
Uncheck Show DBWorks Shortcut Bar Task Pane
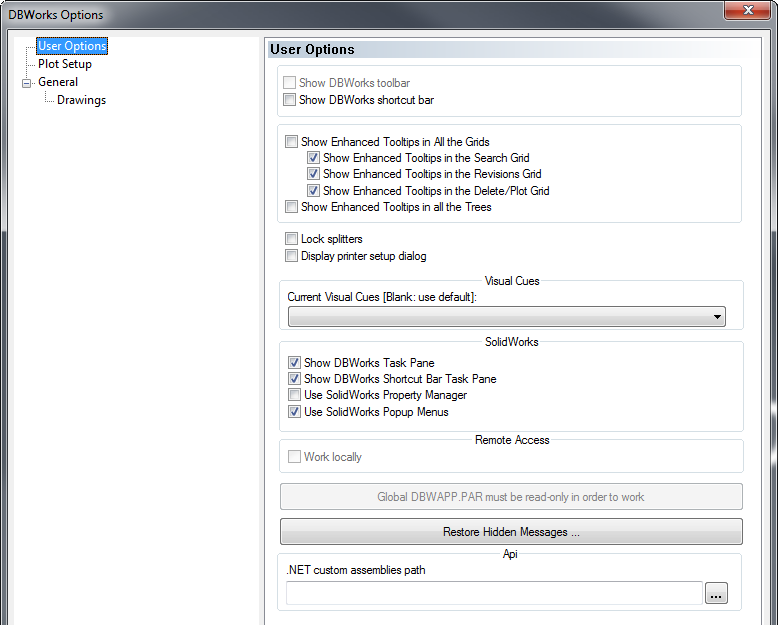pyautogui.click(x=294, y=378)
